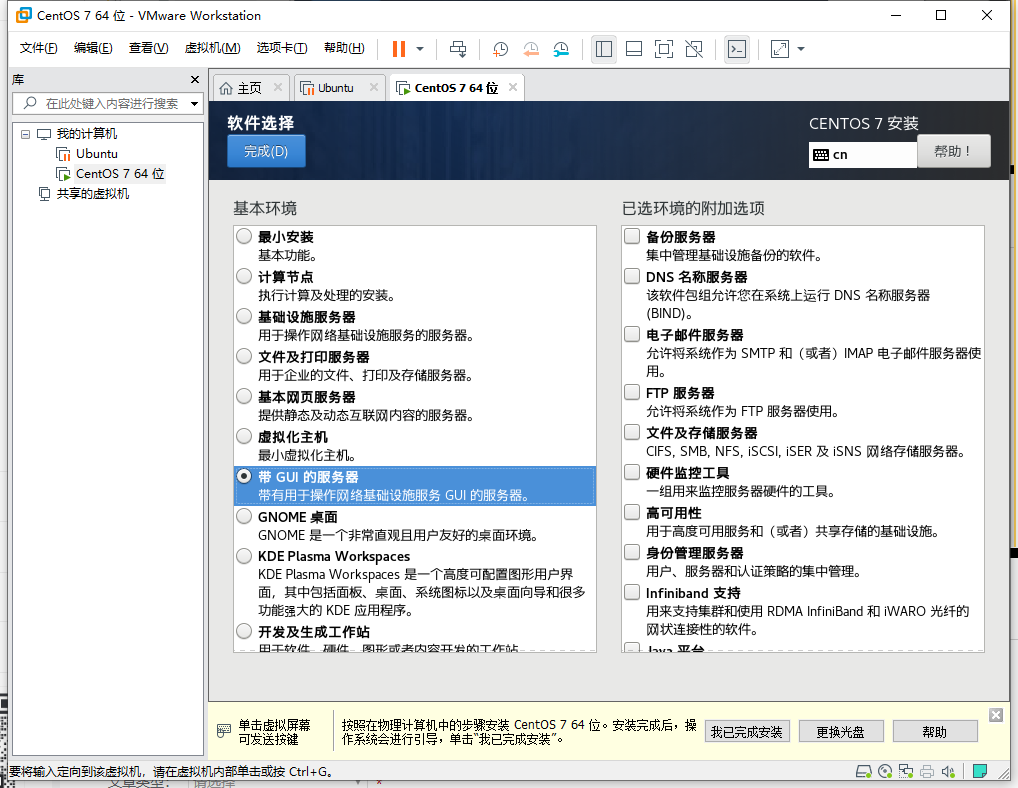Viewport: 1018px width, 788px height.
Task: Click the Unity mode toolbar icon
Action: [x=694, y=49]
